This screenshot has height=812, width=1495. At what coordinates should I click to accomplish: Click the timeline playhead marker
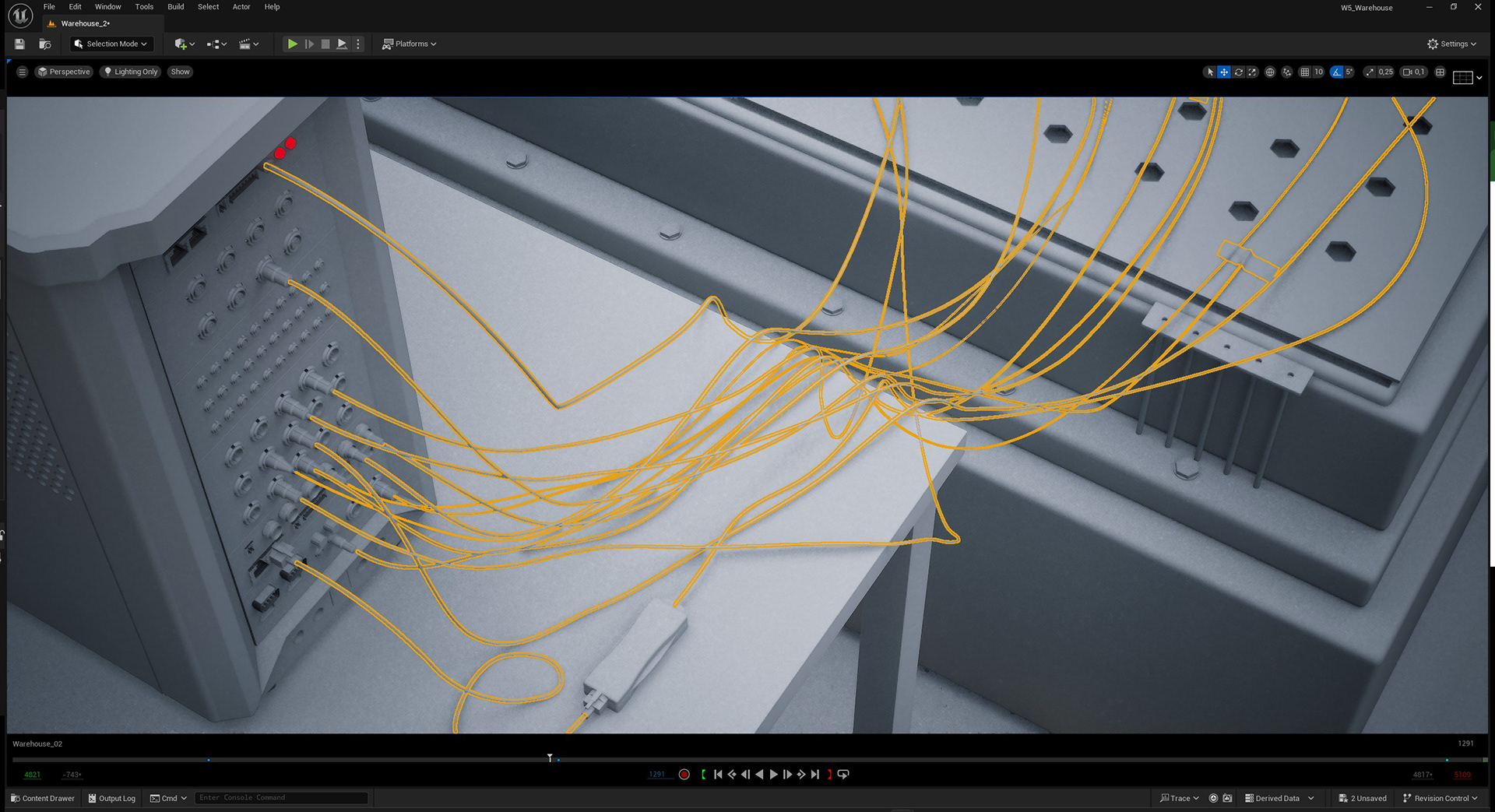pos(550,758)
